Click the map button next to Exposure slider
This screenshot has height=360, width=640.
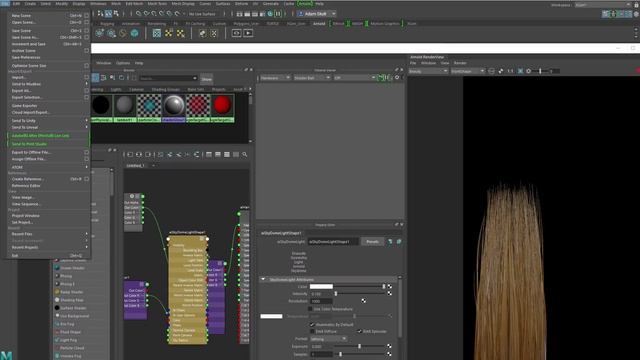click(389, 346)
